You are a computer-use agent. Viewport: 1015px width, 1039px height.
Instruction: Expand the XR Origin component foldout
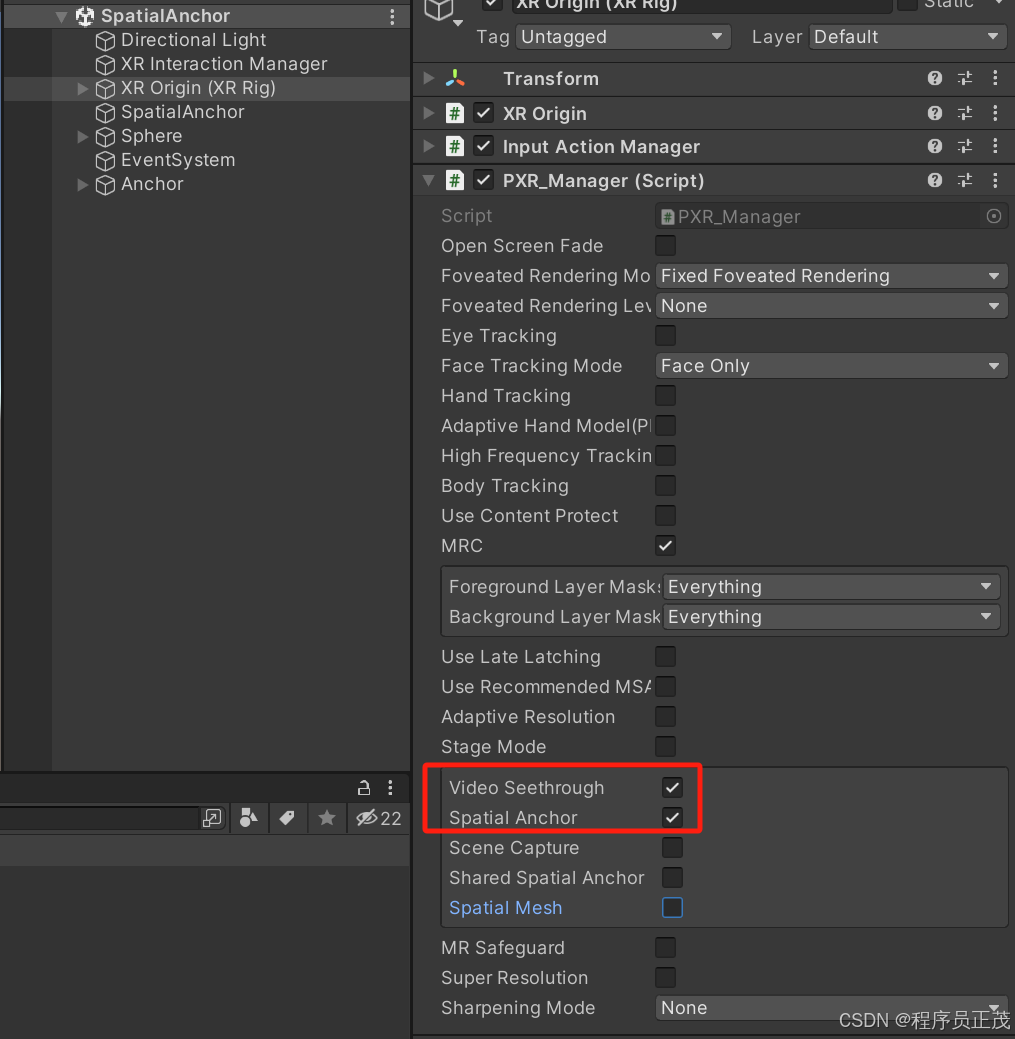[429, 113]
